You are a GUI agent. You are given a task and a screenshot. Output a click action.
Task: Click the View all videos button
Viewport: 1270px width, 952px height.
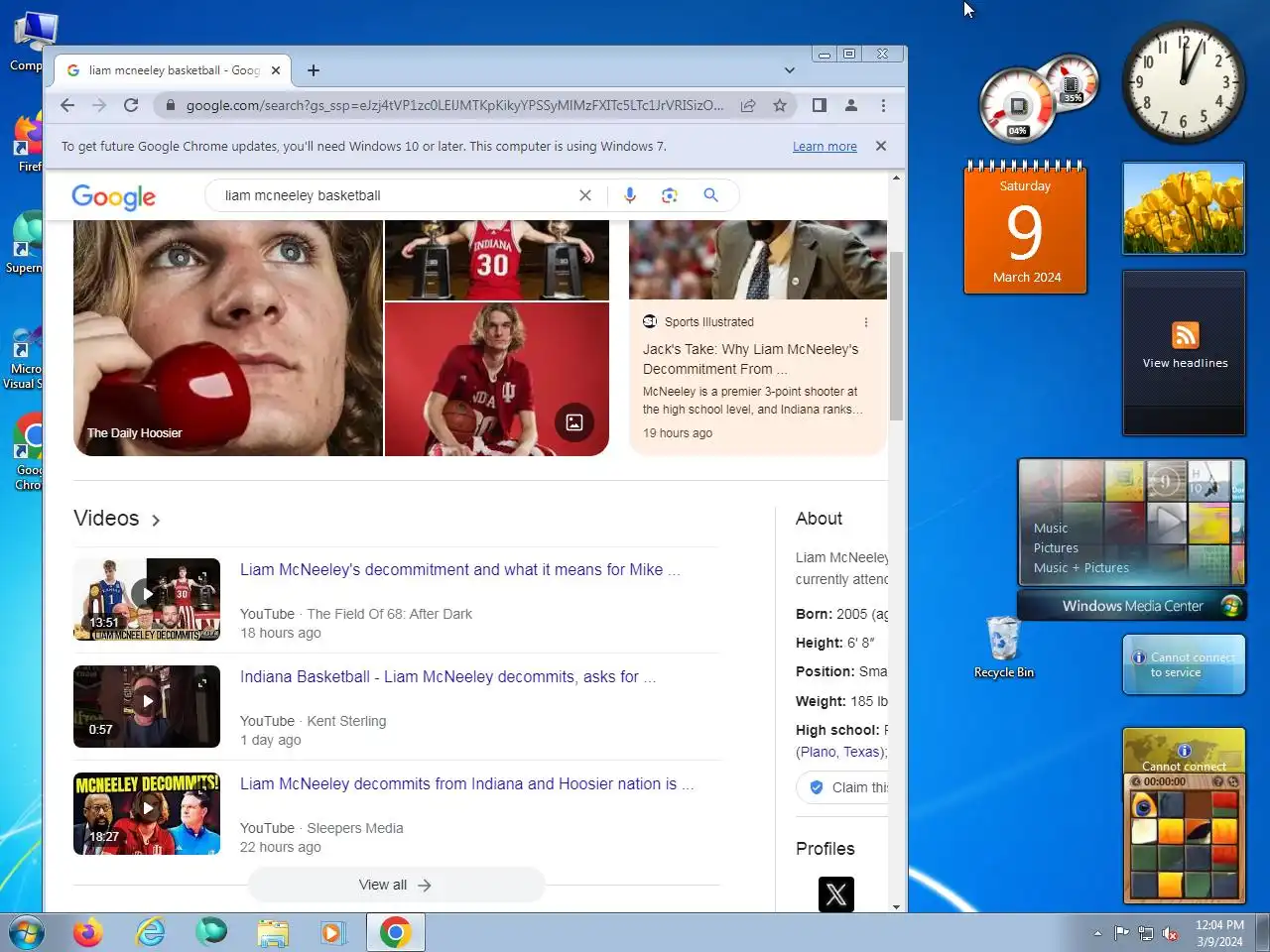396,885
